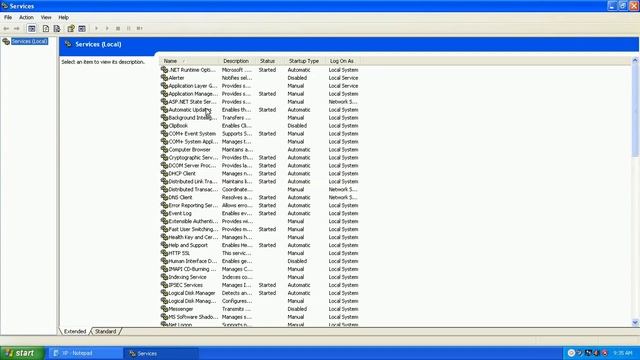Sort by the Description column header
The height and width of the screenshot is (360, 640).
[x=236, y=61]
